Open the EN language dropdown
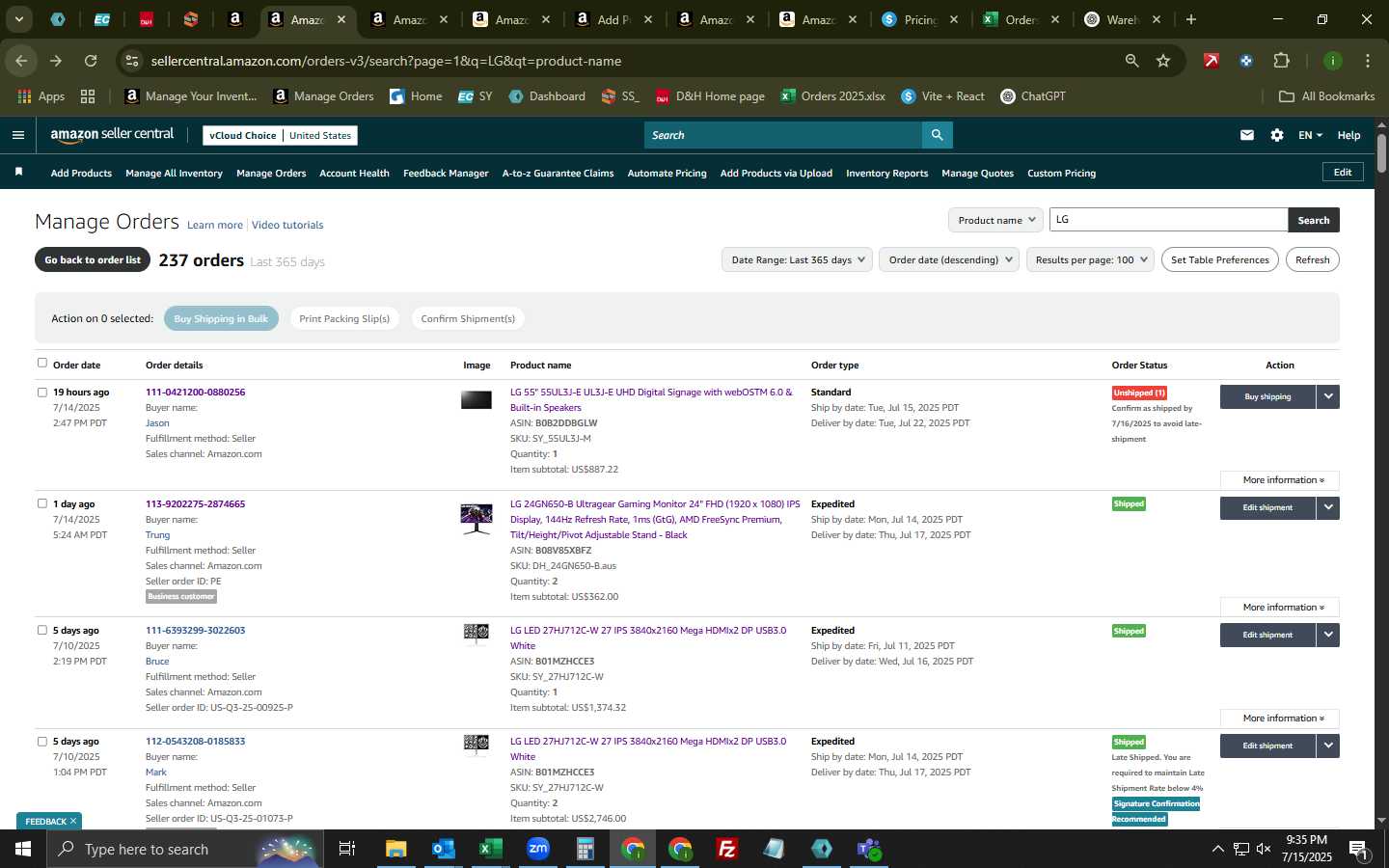This screenshot has height=868, width=1389. tap(1310, 135)
